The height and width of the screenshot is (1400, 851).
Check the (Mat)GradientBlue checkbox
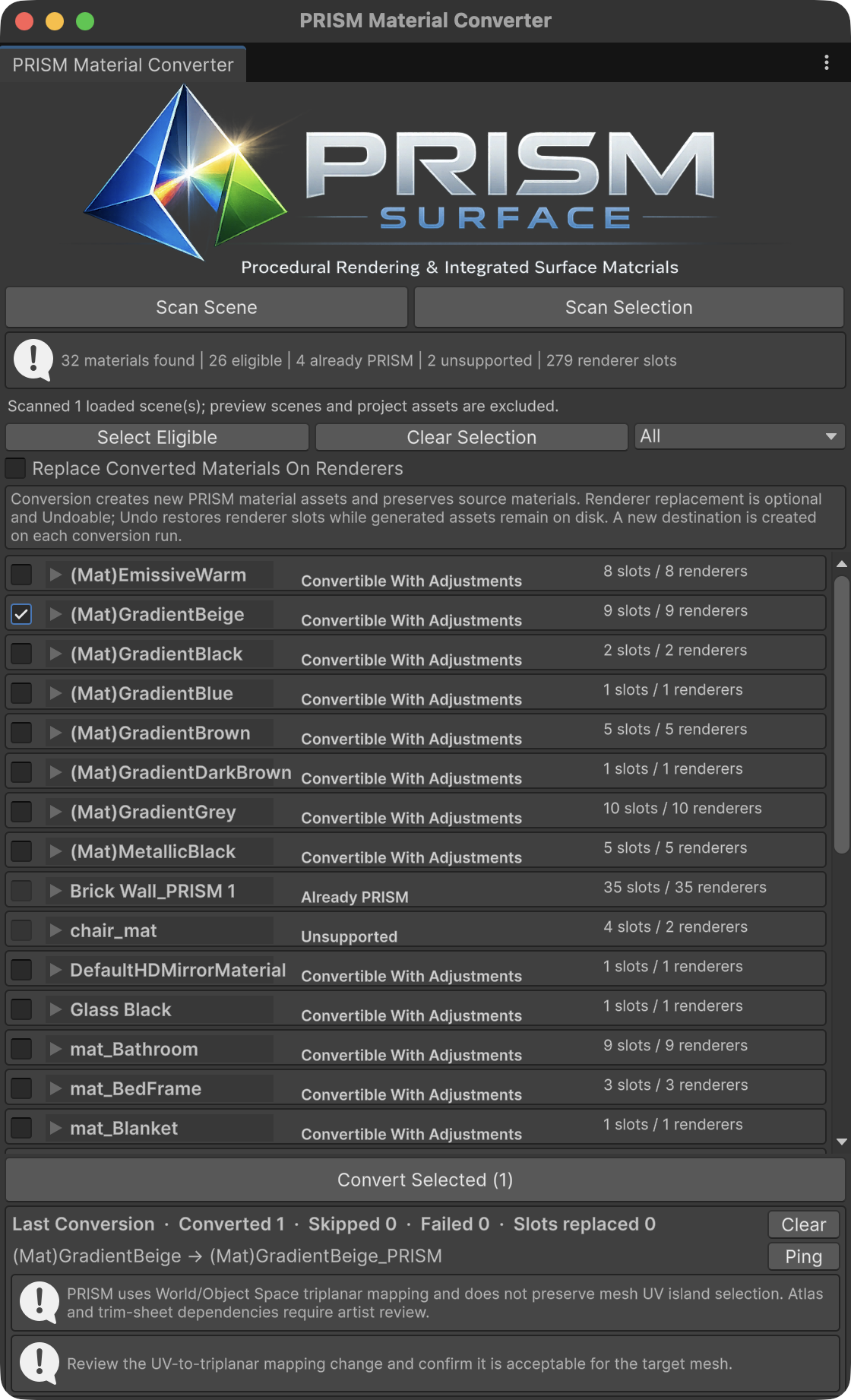pos(21,693)
